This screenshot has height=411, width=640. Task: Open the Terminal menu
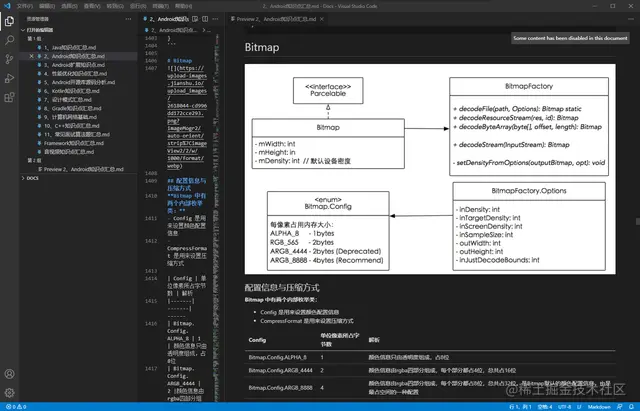tap(160, 6)
